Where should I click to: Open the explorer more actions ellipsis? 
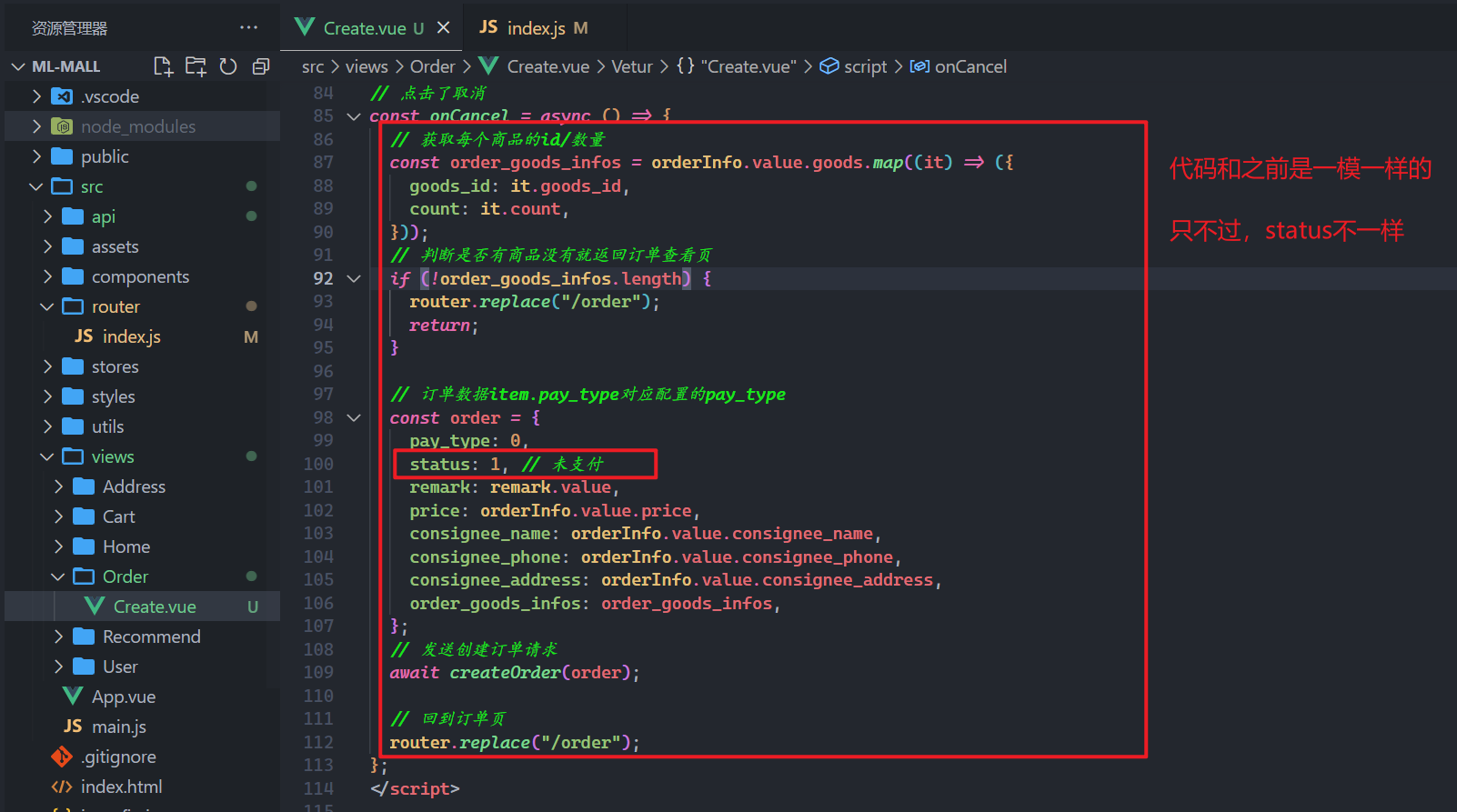248,27
